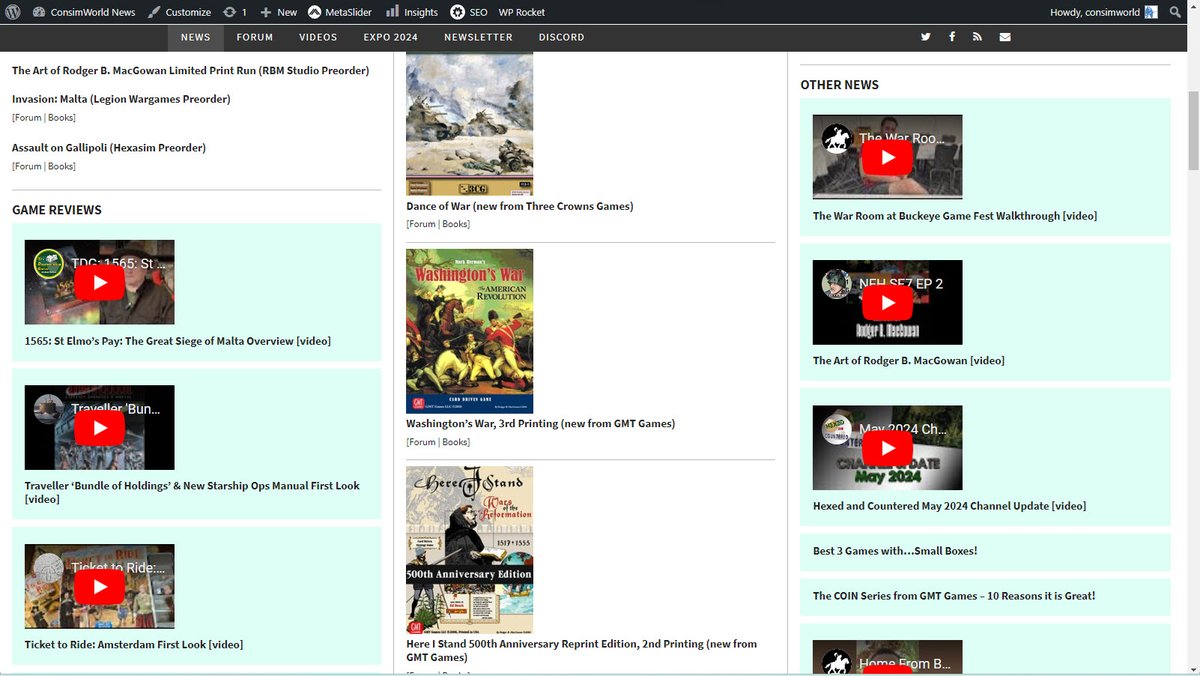Open MetaSlider from the admin bar

(x=342, y=12)
